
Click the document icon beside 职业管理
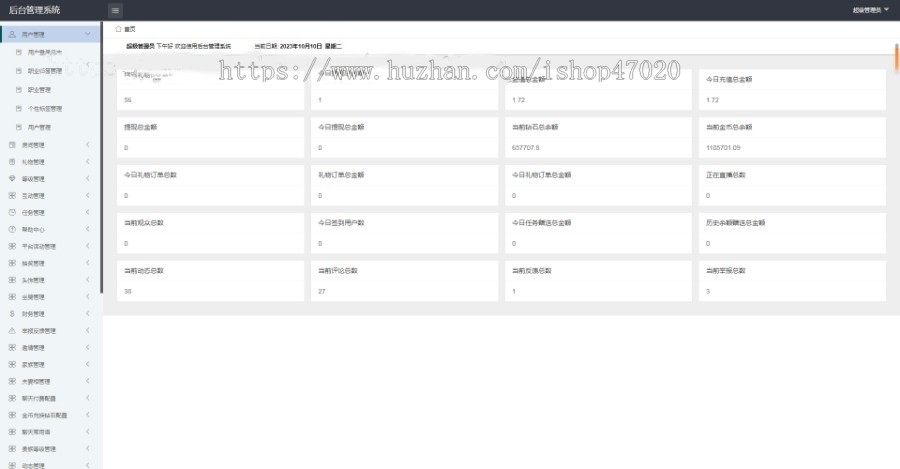(x=18, y=90)
